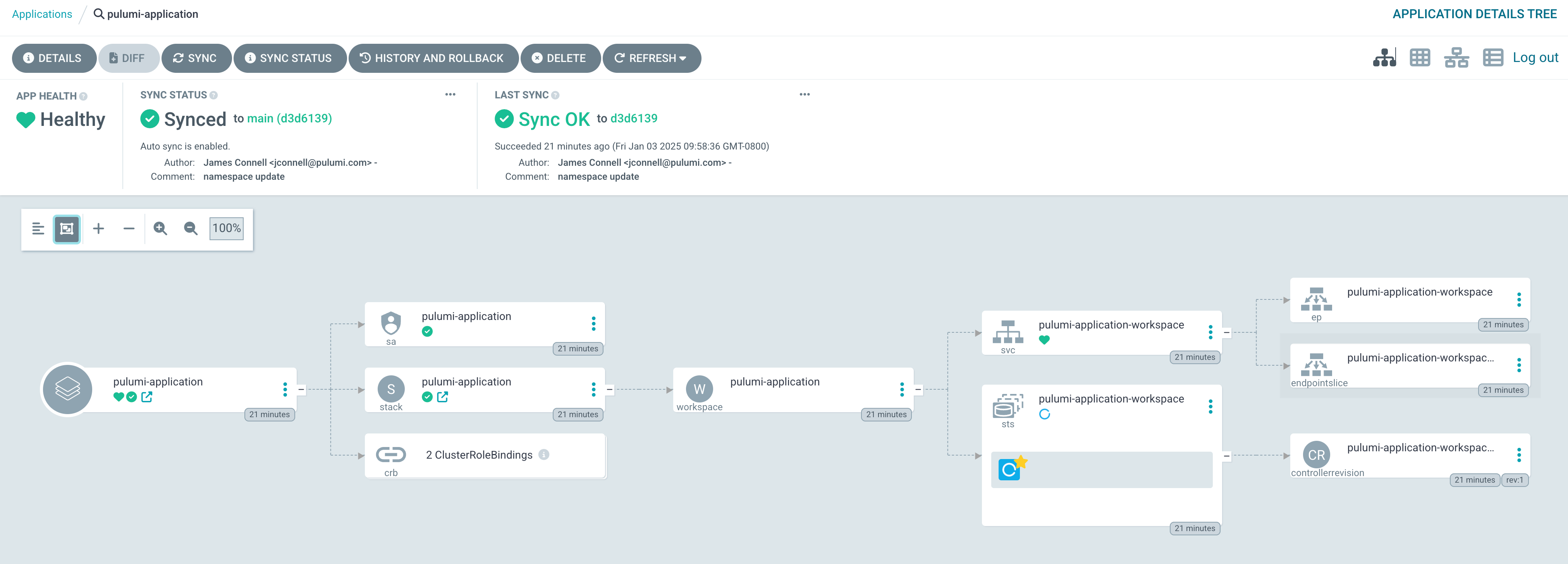Viewport: 1568px width, 564px height.
Task: Toggle the compact nodes alignment button
Action: pyautogui.click(x=38, y=229)
